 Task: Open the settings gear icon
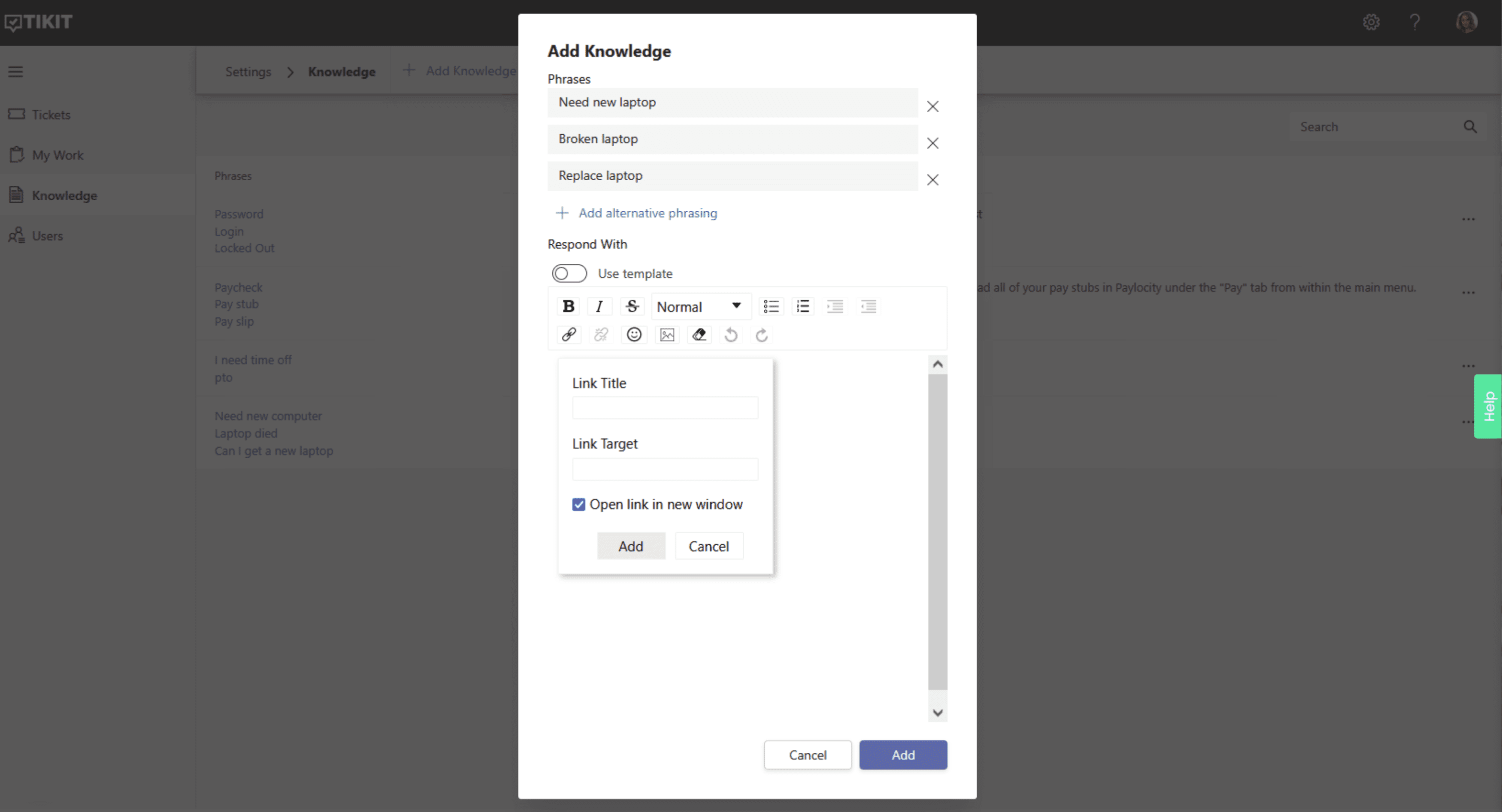coord(1371,22)
